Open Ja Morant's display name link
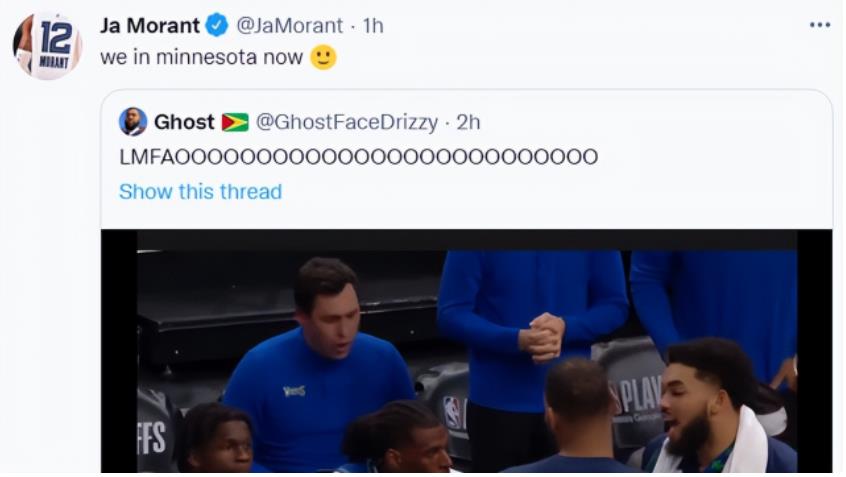The height and width of the screenshot is (477, 846). click(x=150, y=25)
